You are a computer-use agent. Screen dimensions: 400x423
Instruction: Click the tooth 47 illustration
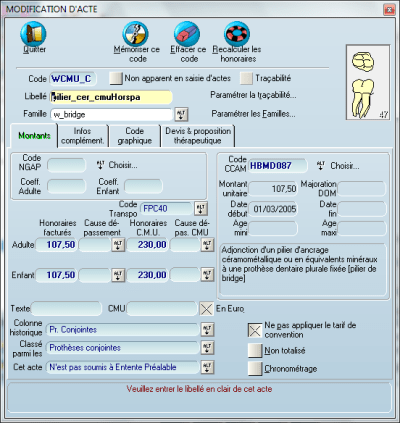coord(368,82)
